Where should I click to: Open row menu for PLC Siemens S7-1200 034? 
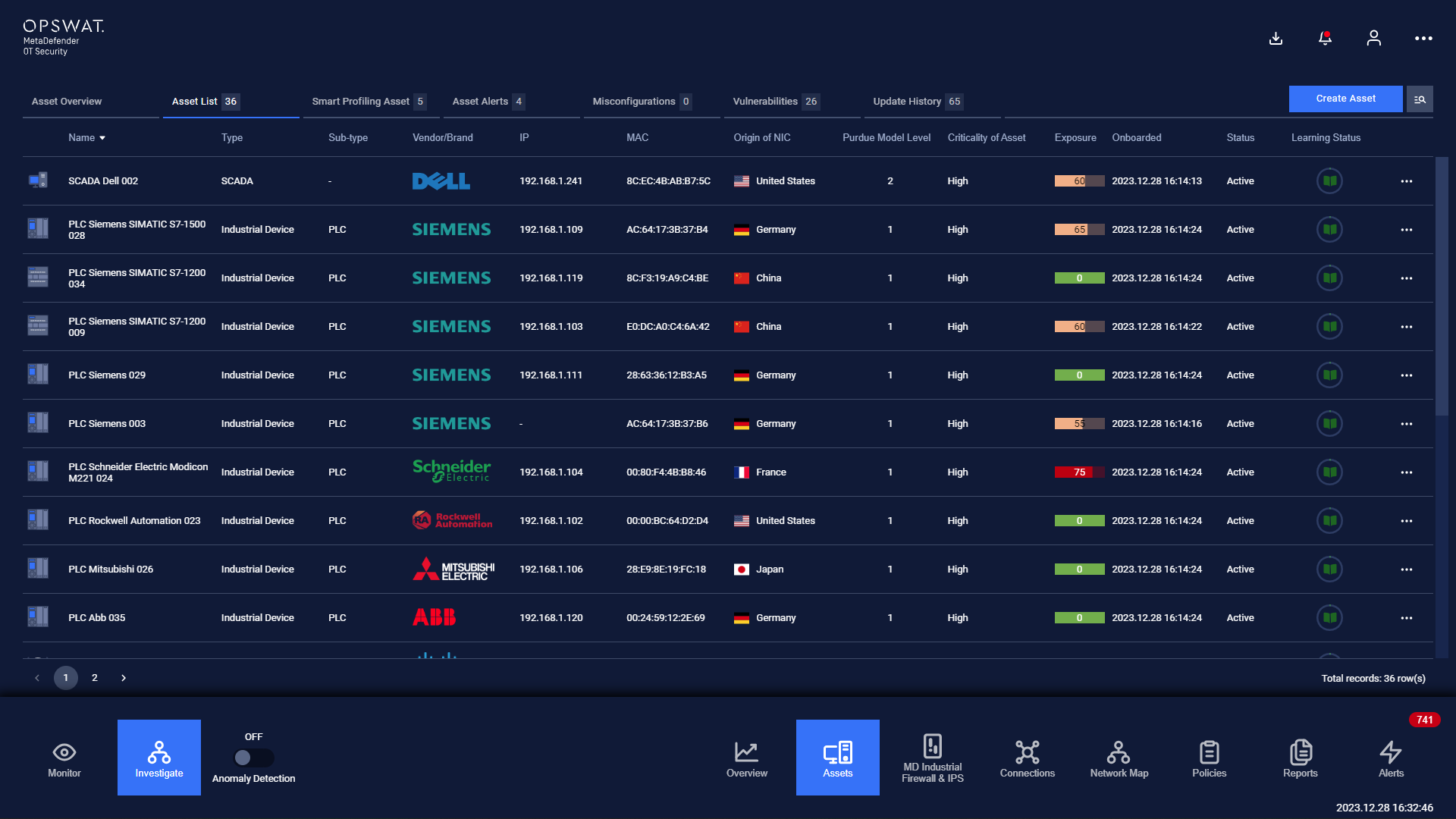[1407, 278]
